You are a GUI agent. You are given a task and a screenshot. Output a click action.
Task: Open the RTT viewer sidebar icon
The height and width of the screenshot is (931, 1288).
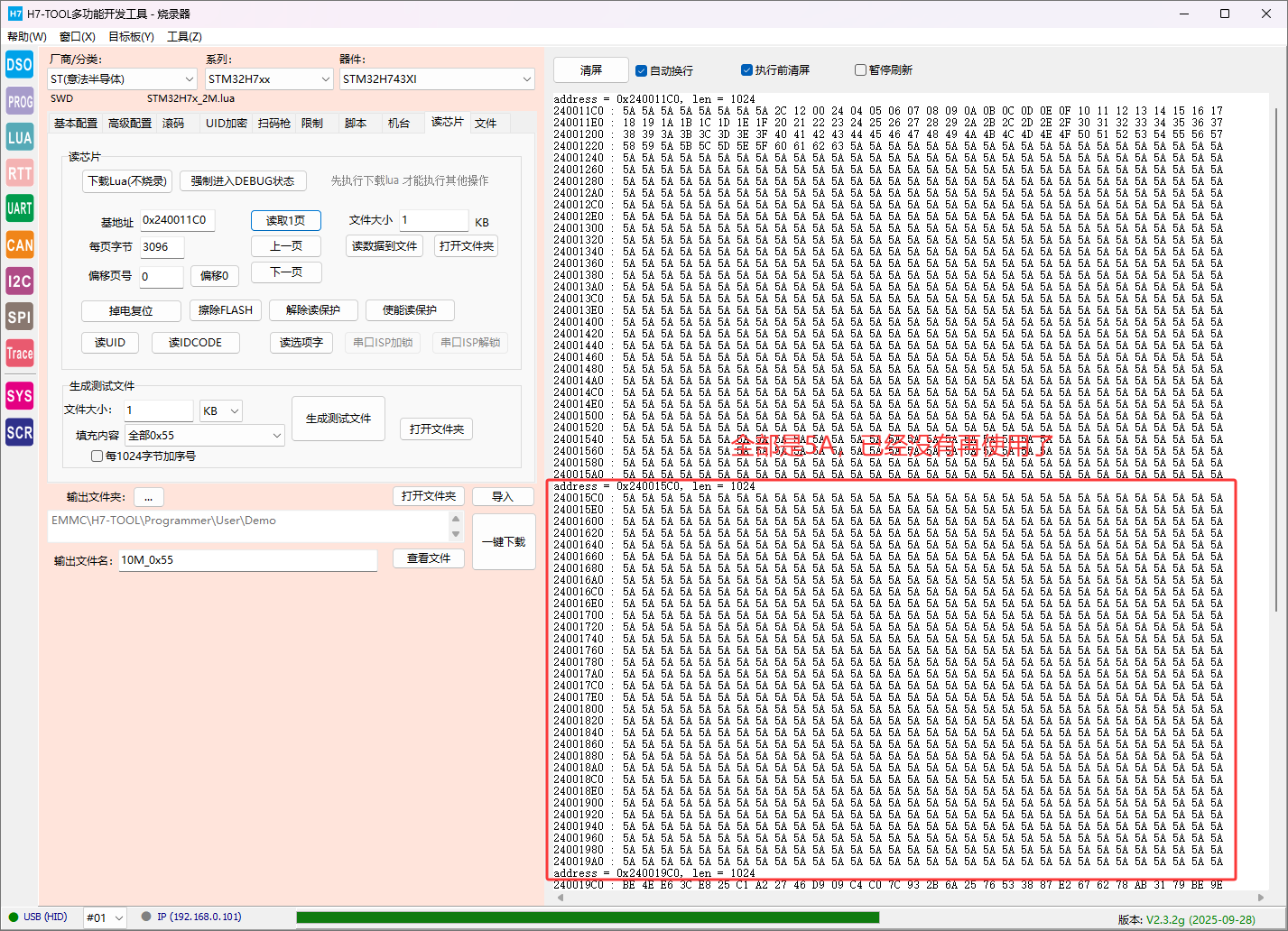19,173
